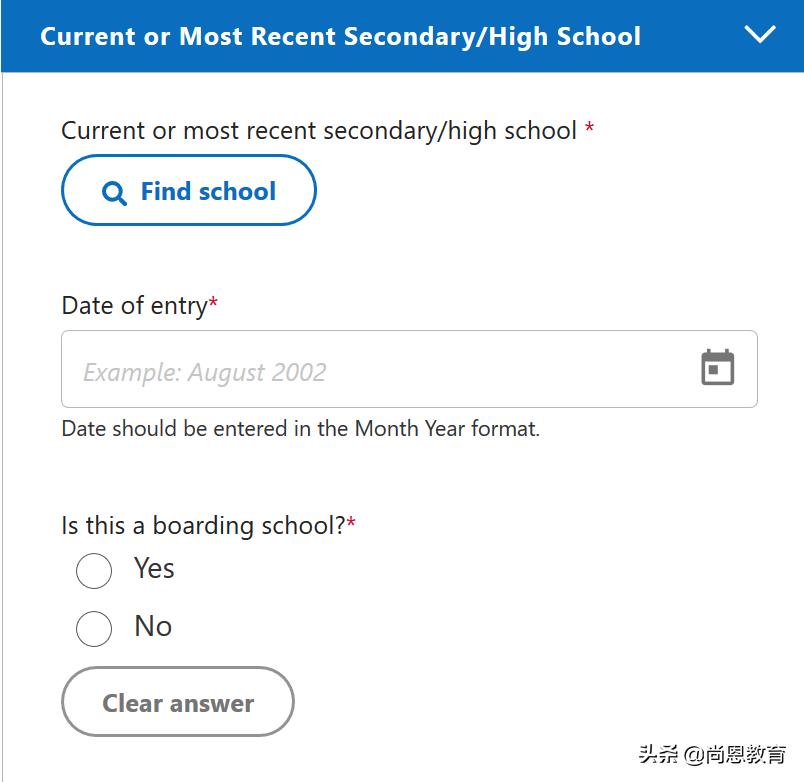The width and height of the screenshot is (804, 782).
Task: Click the downward chevron to hide the section
Action: pos(761,33)
